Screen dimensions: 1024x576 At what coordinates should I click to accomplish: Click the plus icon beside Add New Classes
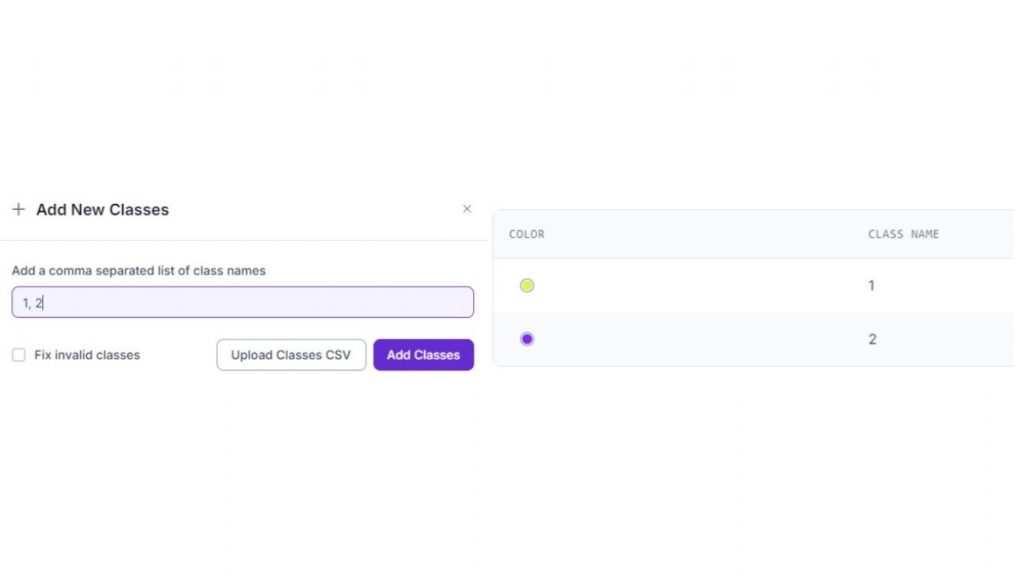18,210
